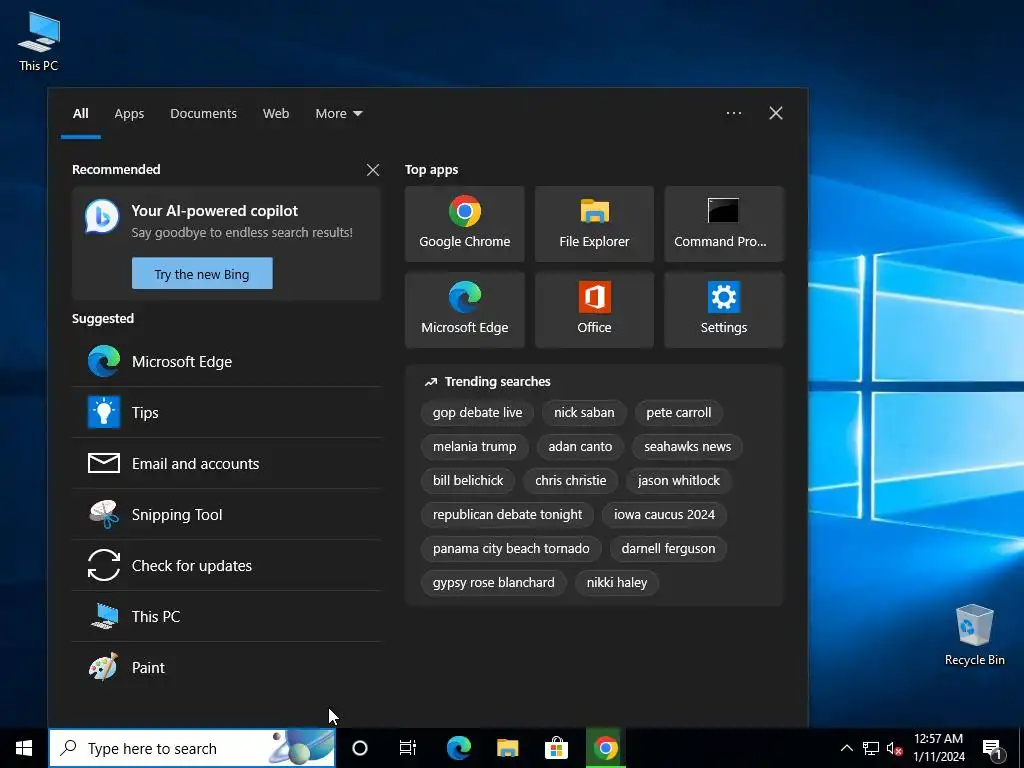The height and width of the screenshot is (768, 1024).
Task: Open Microsoft Edge from the taskbar
Action: point(459,748)
